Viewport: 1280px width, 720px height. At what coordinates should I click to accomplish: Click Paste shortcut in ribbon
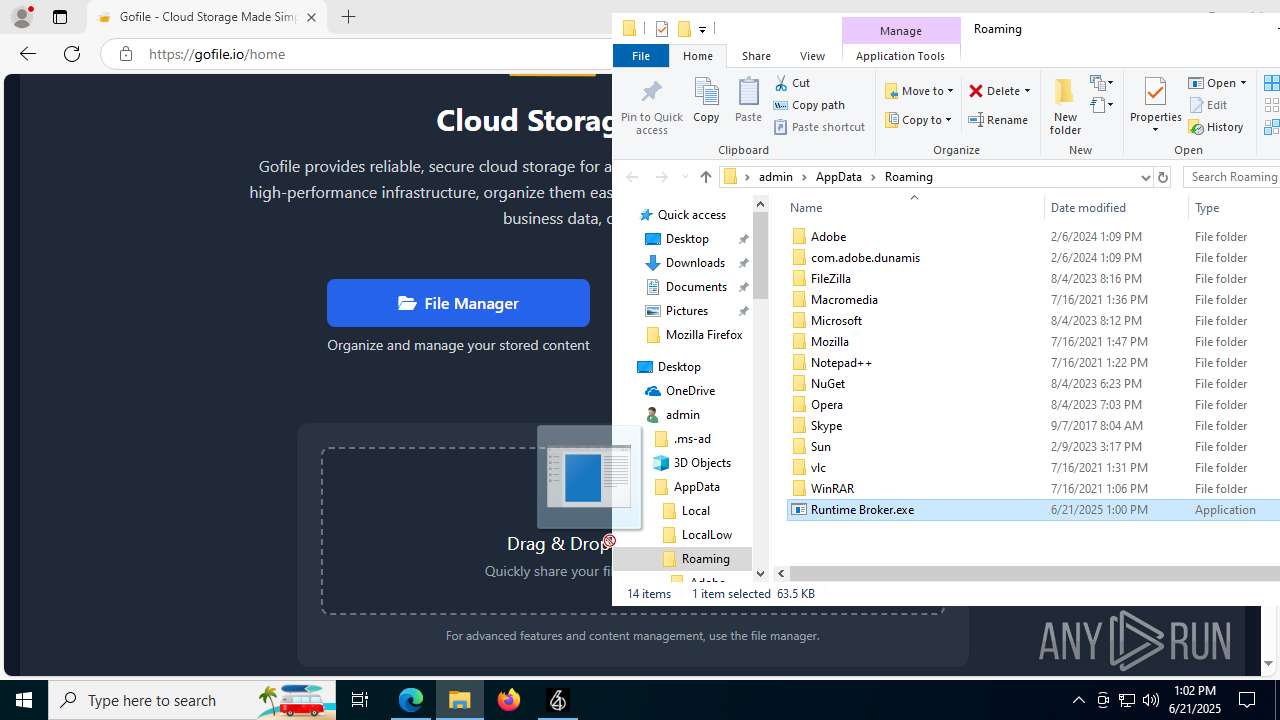[x=819, y=127]
